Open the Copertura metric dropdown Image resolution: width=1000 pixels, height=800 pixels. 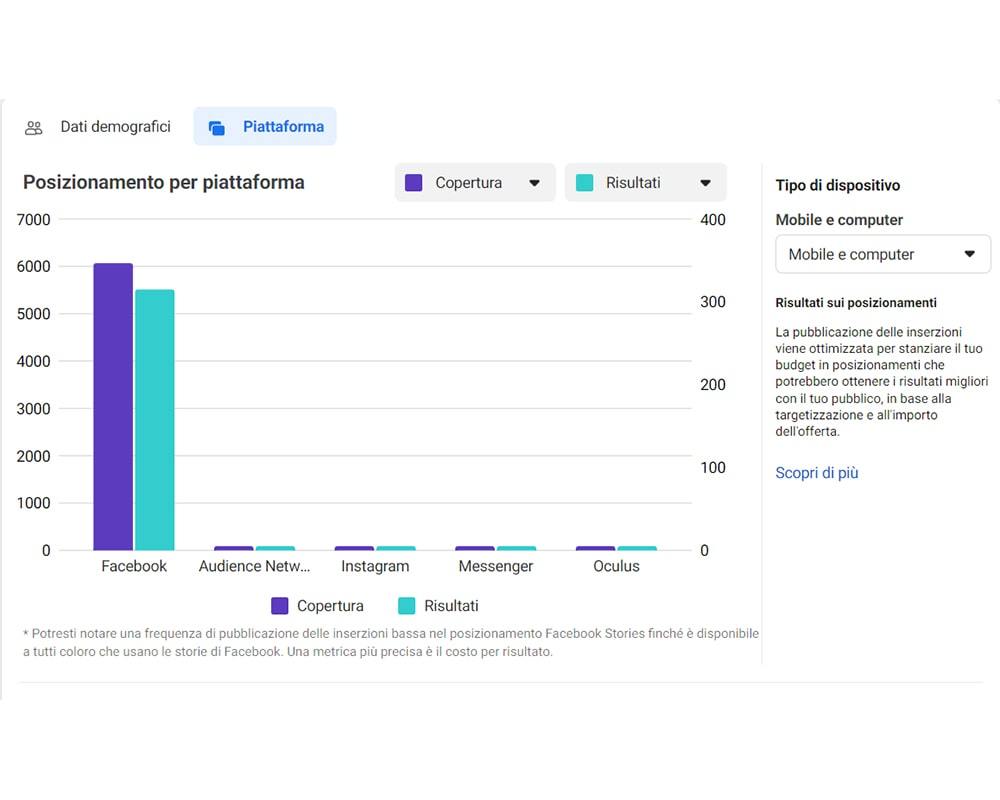pos(474,183)
